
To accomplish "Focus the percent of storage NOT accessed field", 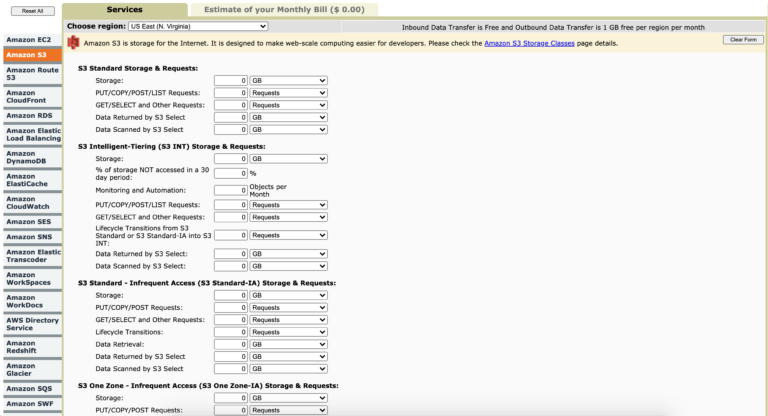I will [231, 173].
